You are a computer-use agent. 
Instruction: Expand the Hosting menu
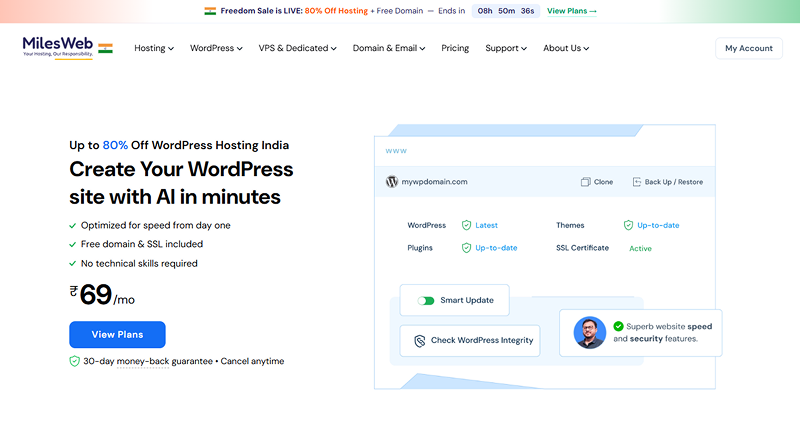pyautogui.click(x=154, y=48)
